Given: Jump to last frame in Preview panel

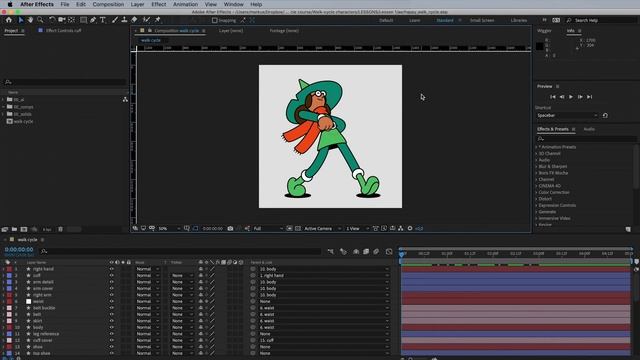Looking at the screenshot, I should click(x=589, y=97).
